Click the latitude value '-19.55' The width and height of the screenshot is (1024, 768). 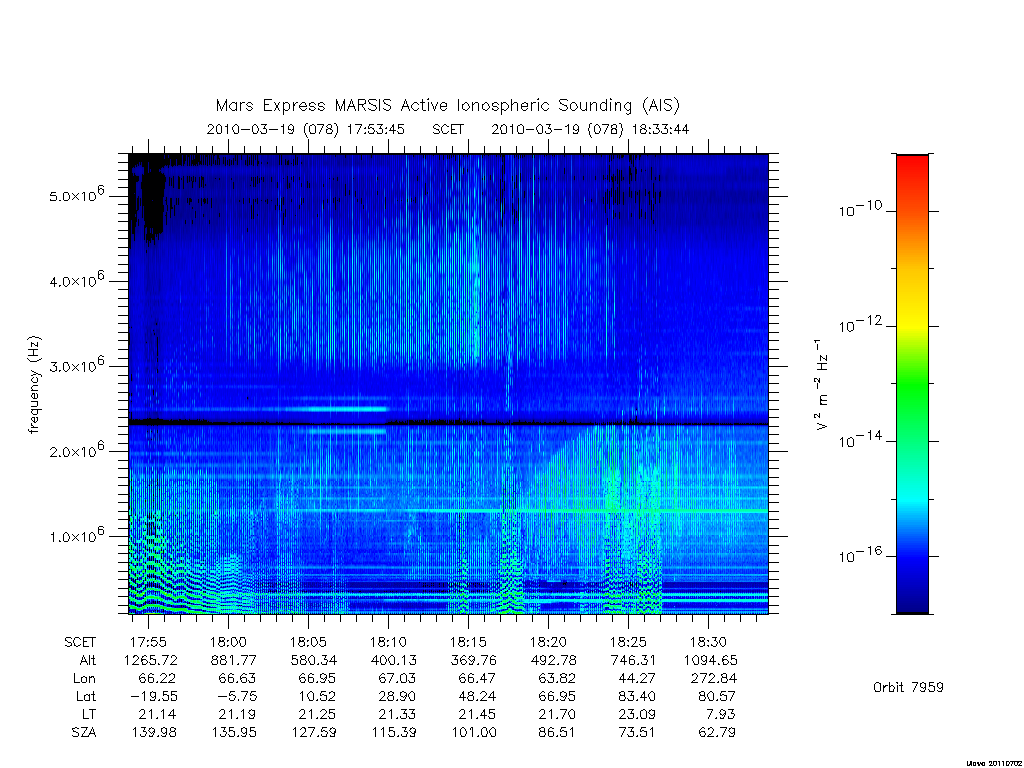click(154, 697)
